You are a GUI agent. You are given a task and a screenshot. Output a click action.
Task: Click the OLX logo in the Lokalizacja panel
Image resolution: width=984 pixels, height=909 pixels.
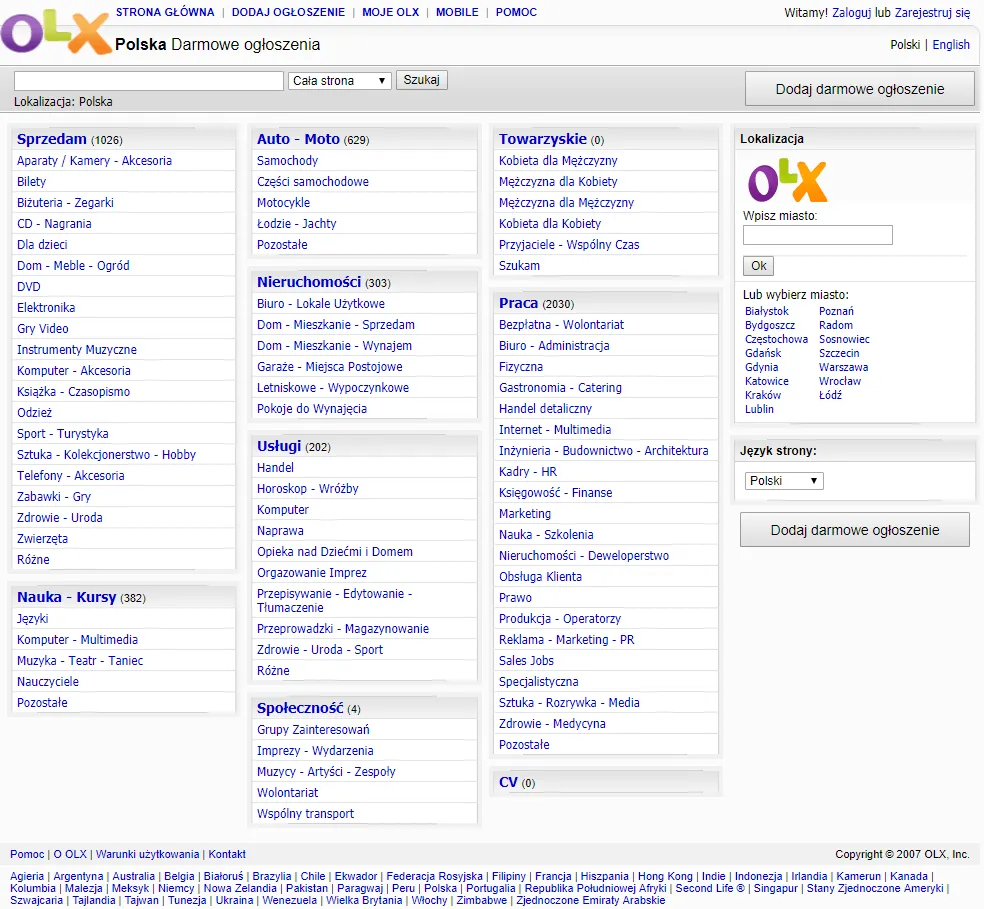click(x=787, y=181)
